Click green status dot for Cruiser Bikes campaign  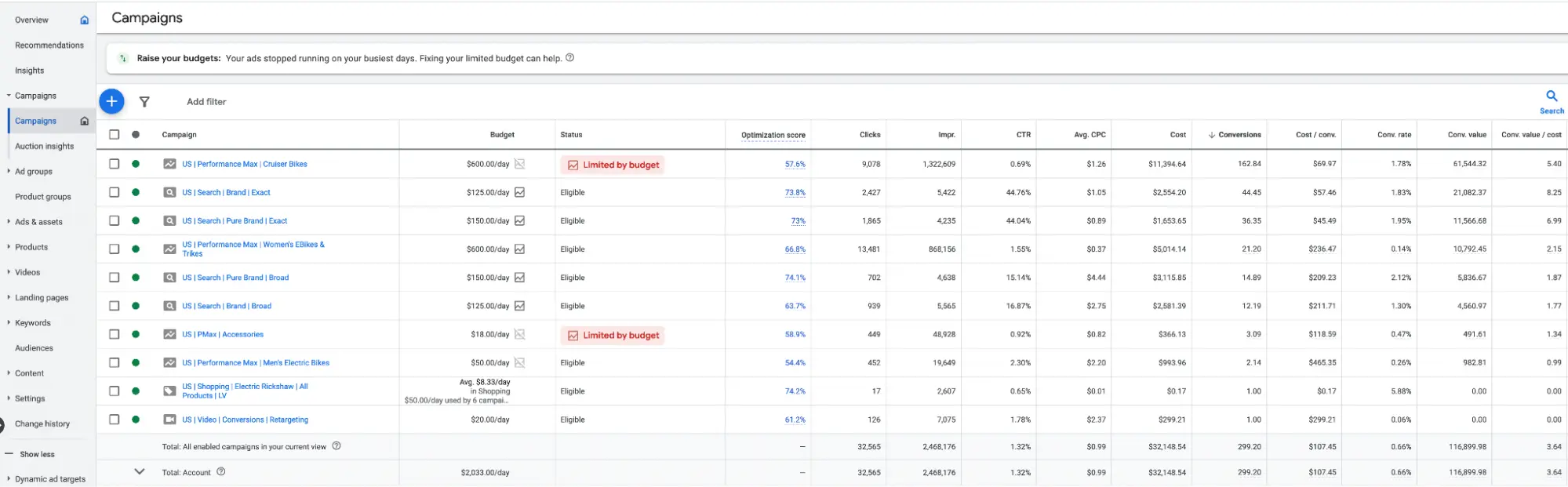click(136, 164)
